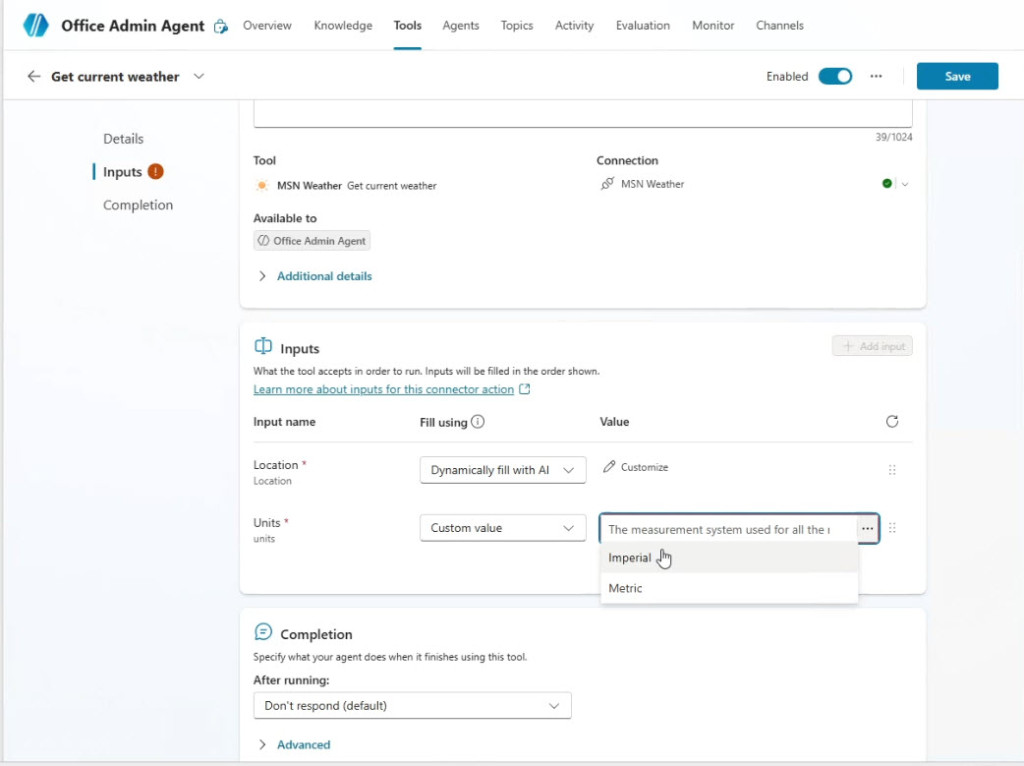The height and width of the screenshot is (766, 1024).
Task: Click the green connection status indicator
Action: coord(887,184)
